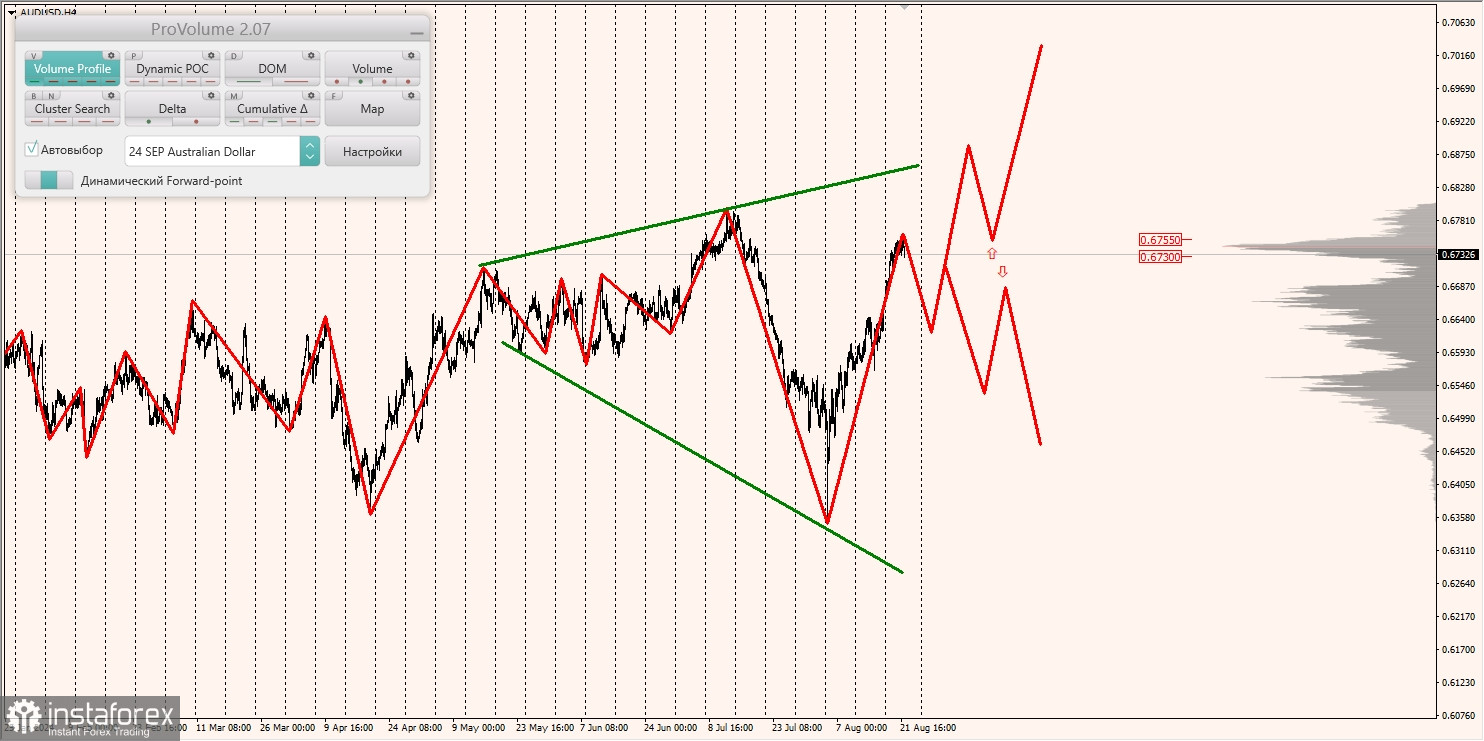Toggle the Dynamic POC module

(x=172, y=68)
